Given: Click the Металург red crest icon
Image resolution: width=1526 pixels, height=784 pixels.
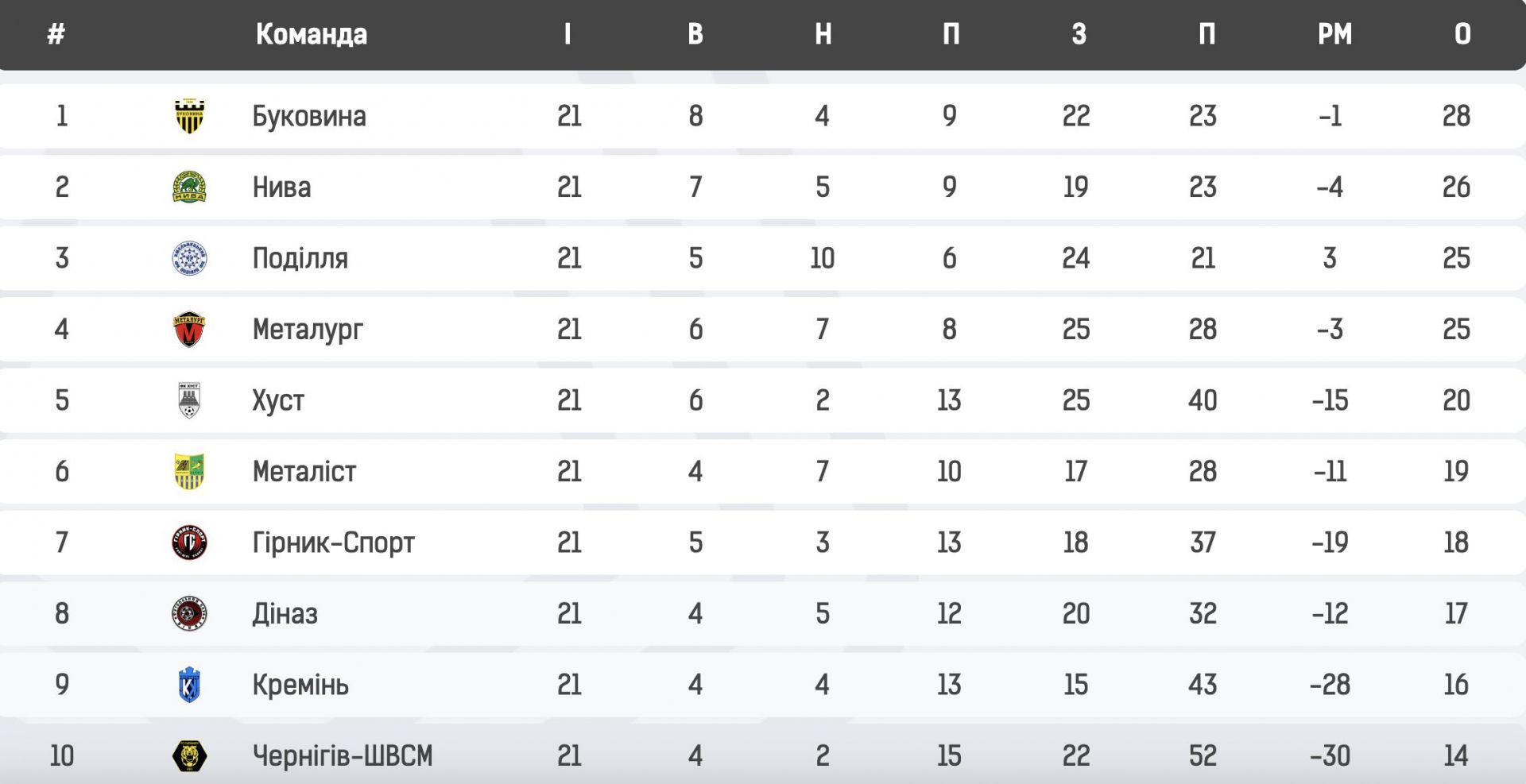Looking at the screenshot, I should [189, 330].
